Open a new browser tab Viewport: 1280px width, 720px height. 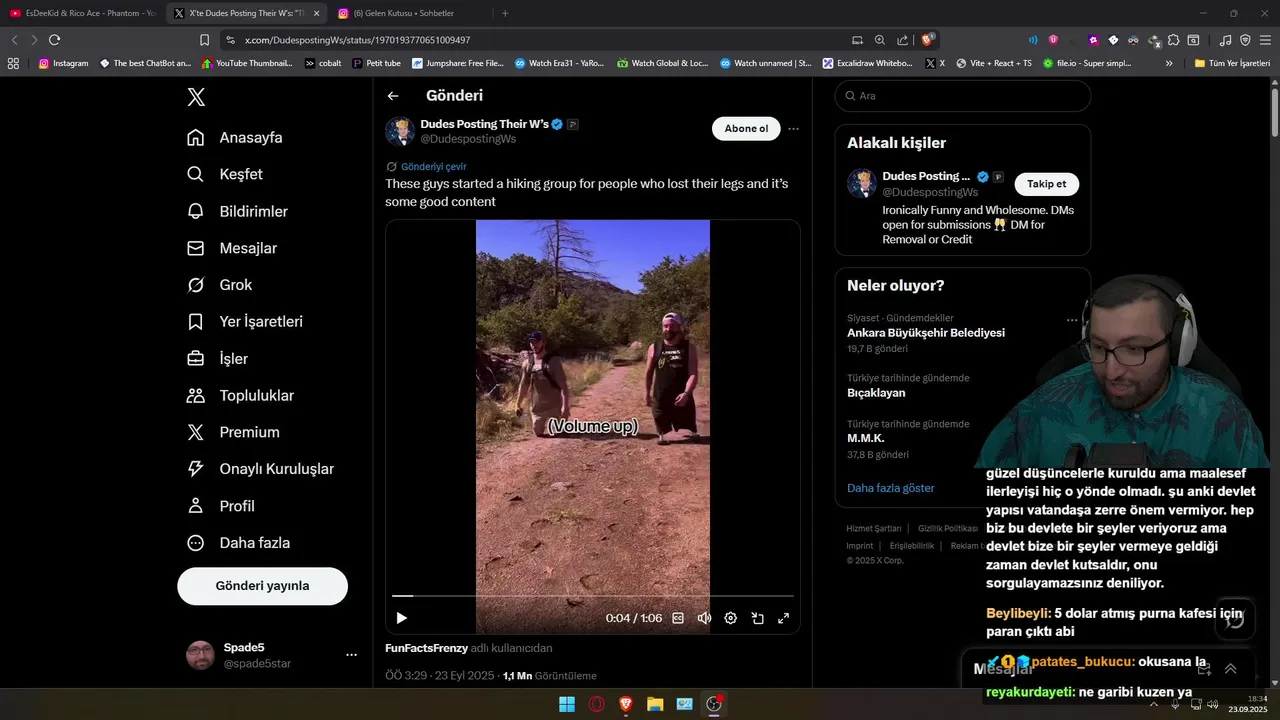click(x=505, y=13)
